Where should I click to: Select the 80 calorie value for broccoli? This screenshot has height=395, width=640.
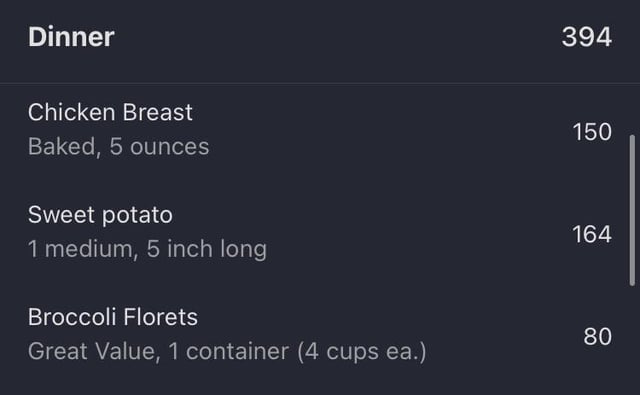click(598, 337)
